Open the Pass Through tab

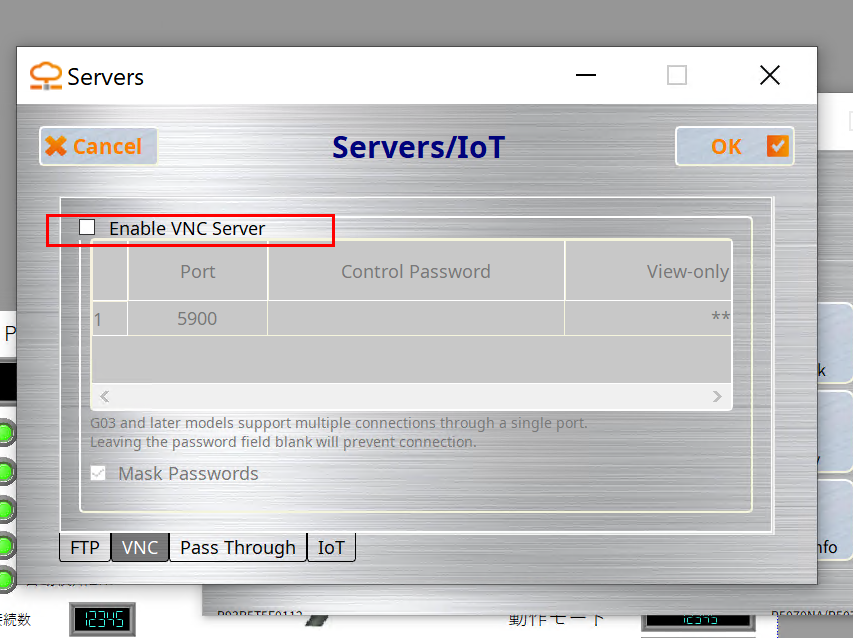coord(237,547)
